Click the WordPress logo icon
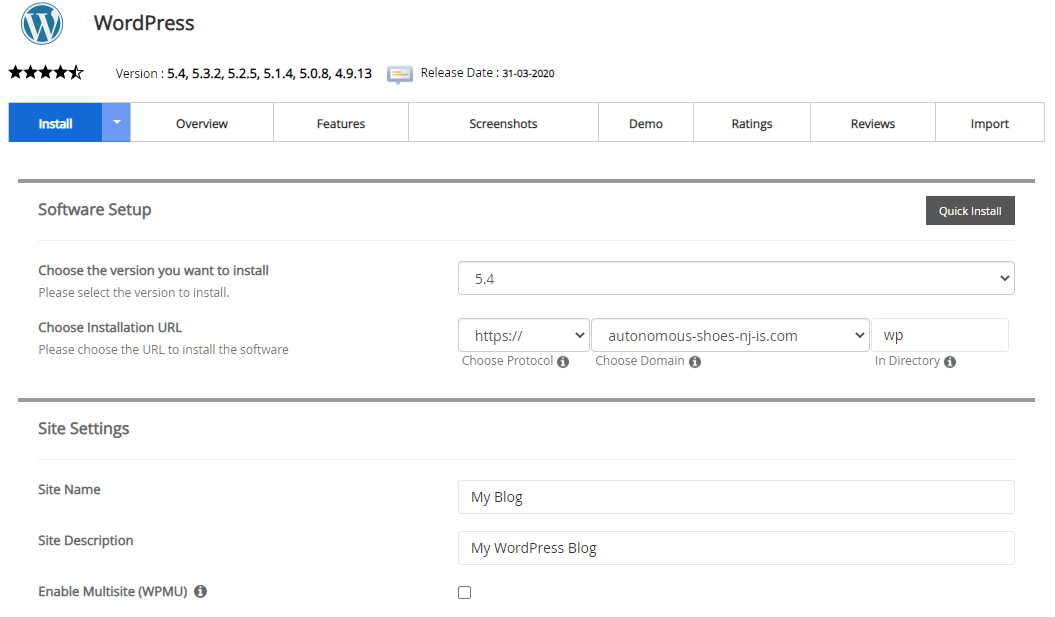 tap(42, 24)
